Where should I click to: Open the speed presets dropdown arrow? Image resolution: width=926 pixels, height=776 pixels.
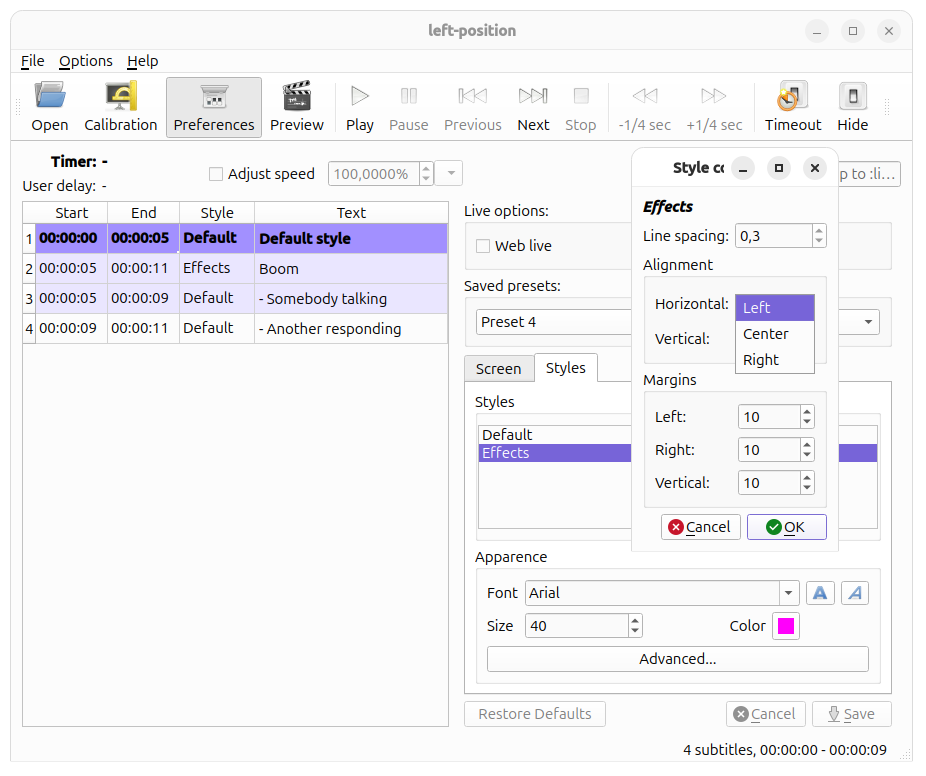click(451, 173)
